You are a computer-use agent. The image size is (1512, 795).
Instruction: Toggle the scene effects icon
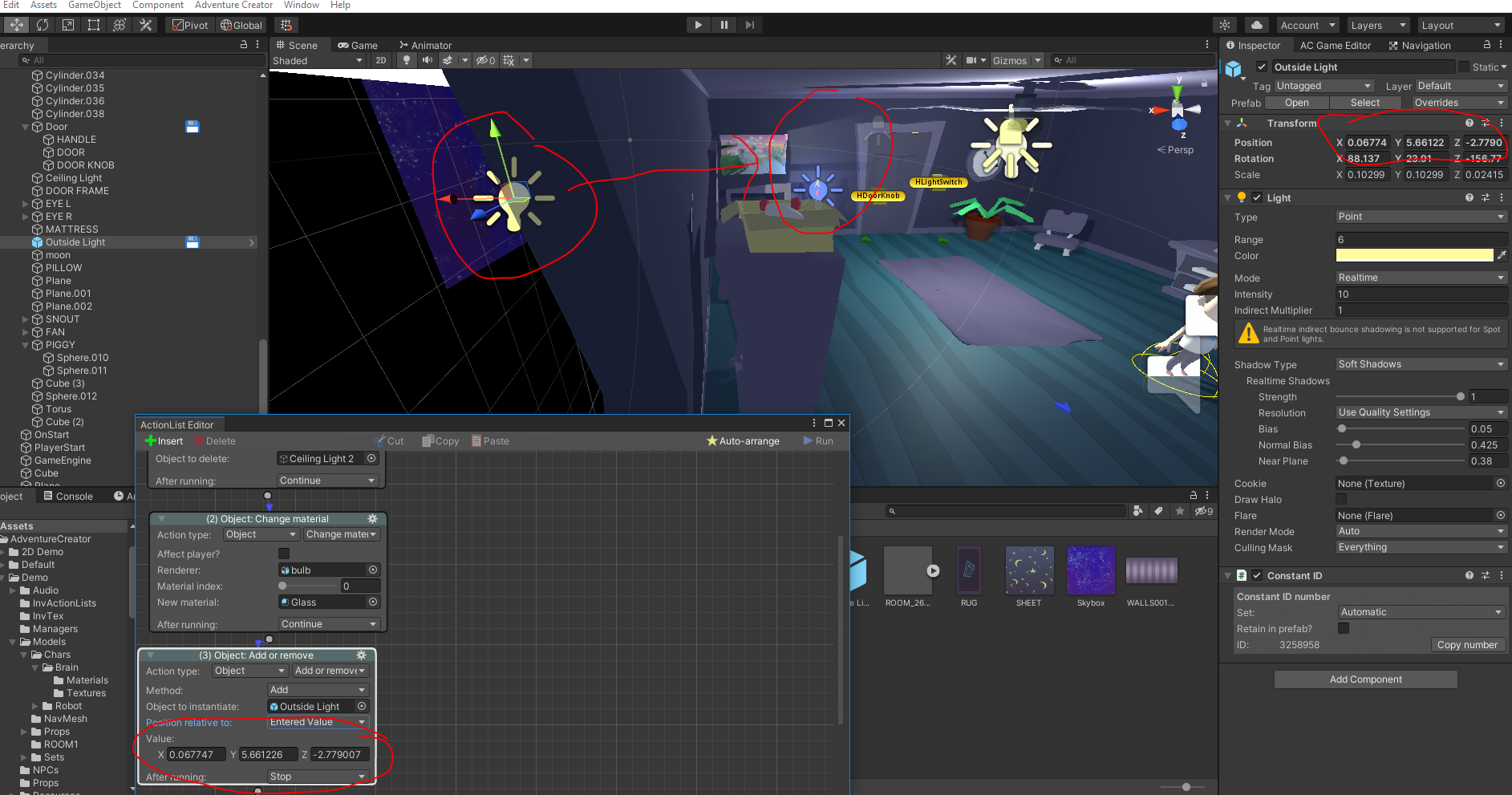(x=448, y=60)
